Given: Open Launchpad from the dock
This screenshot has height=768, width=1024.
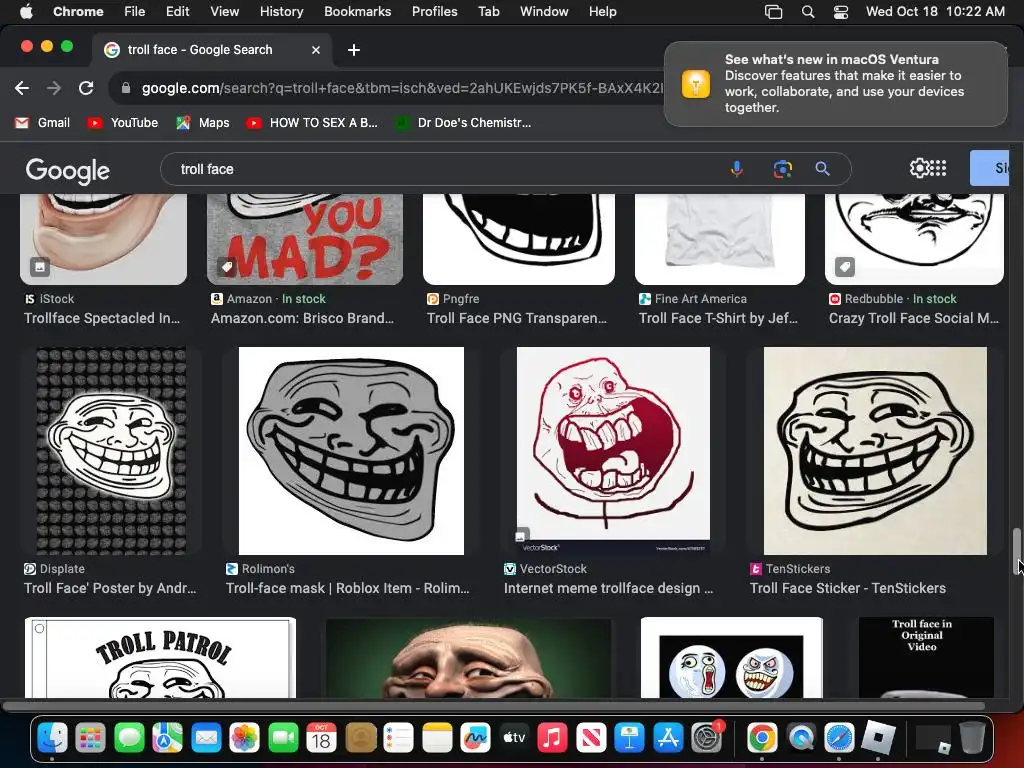Looking at the screenshot, I should coord(90,739).
